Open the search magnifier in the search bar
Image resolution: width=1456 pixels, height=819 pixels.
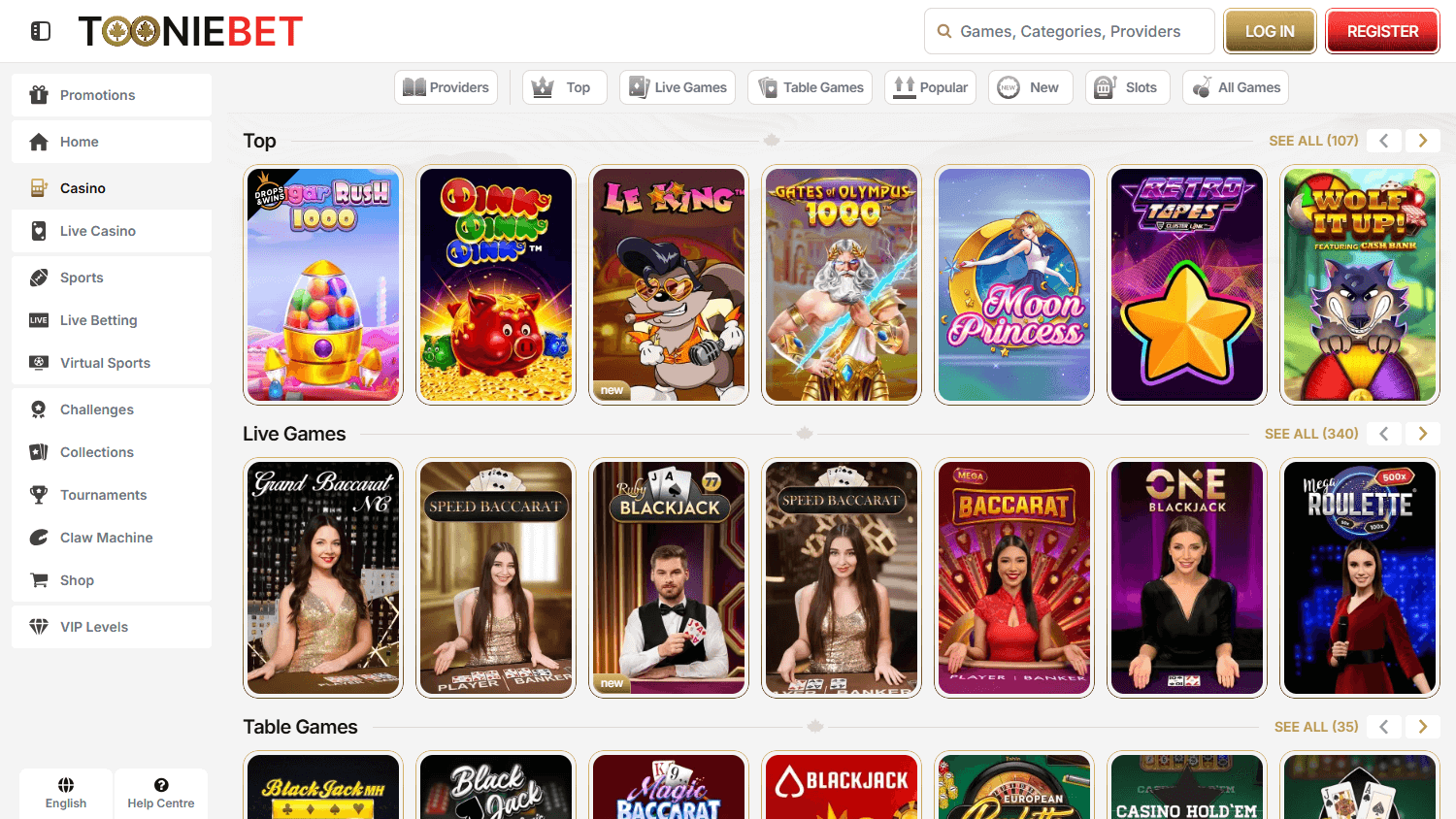(943, 30)
